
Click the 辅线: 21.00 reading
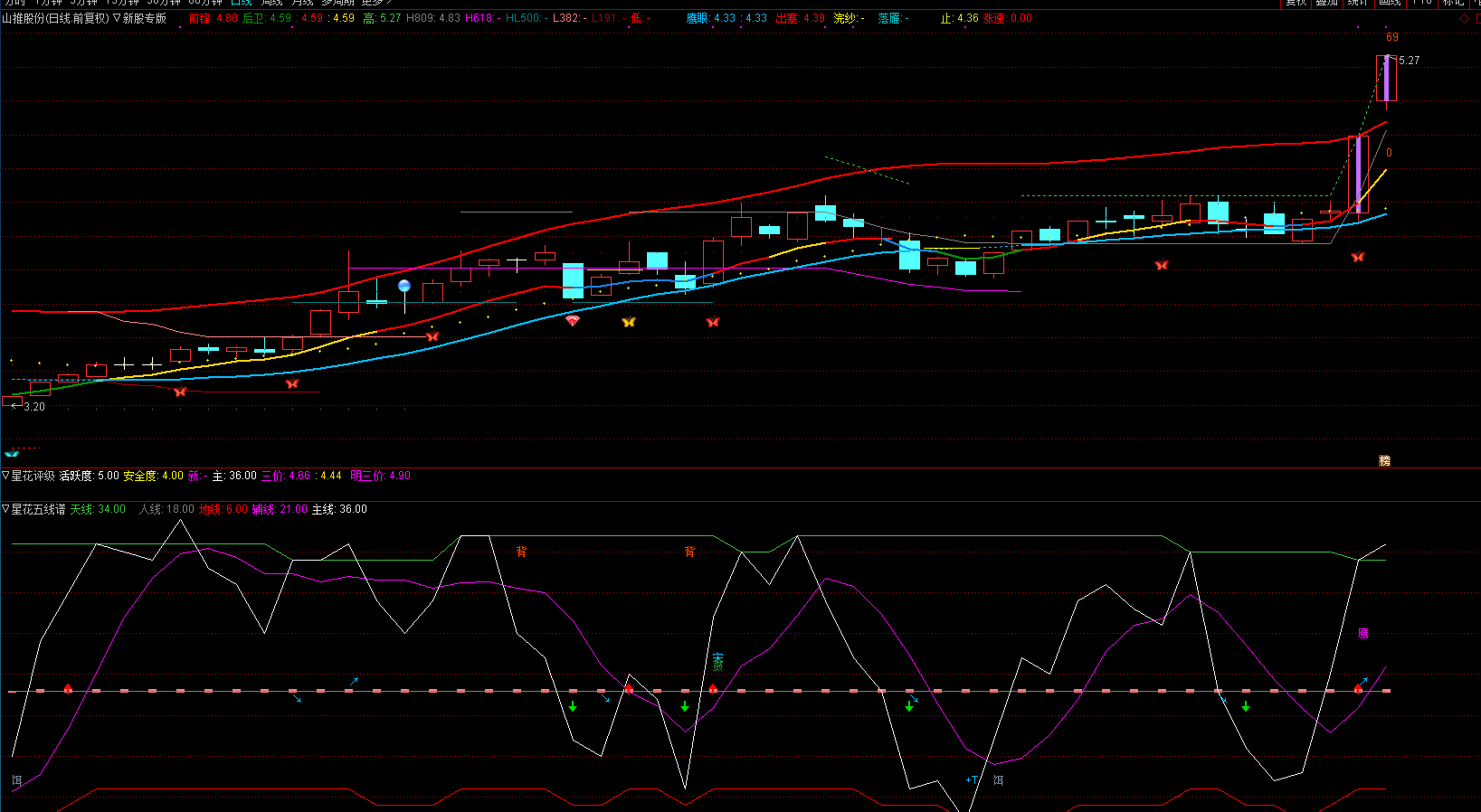click(x=280, y=510)
